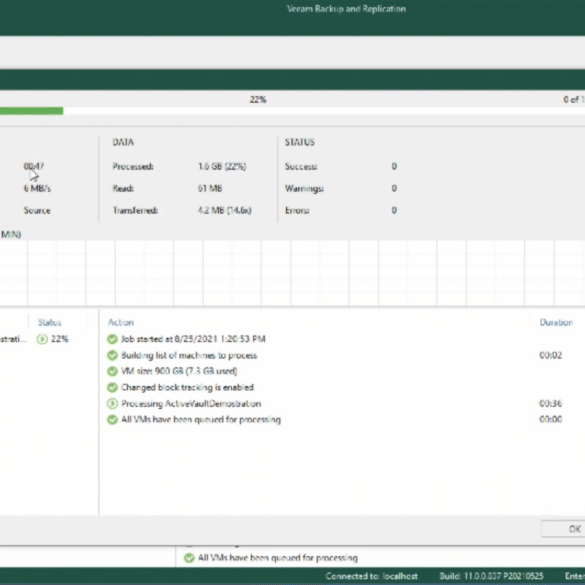Click the 'Warnings:' label
The width and height of the screenshot is (585, 585).
[x=304, y=188]
